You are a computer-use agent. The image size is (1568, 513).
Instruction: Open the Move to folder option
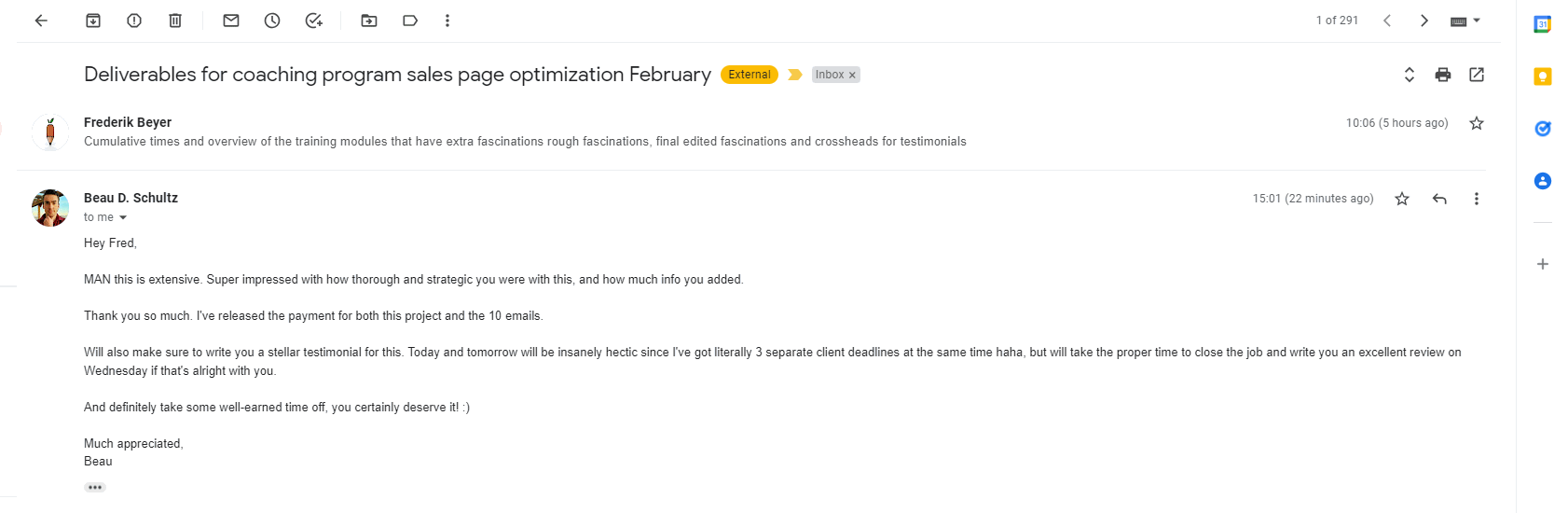tap(369, 21)
